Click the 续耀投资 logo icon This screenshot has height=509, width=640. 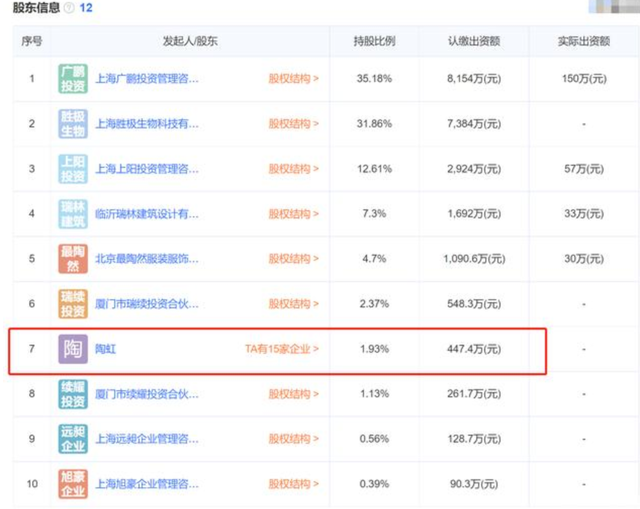(x=73, y=394)
